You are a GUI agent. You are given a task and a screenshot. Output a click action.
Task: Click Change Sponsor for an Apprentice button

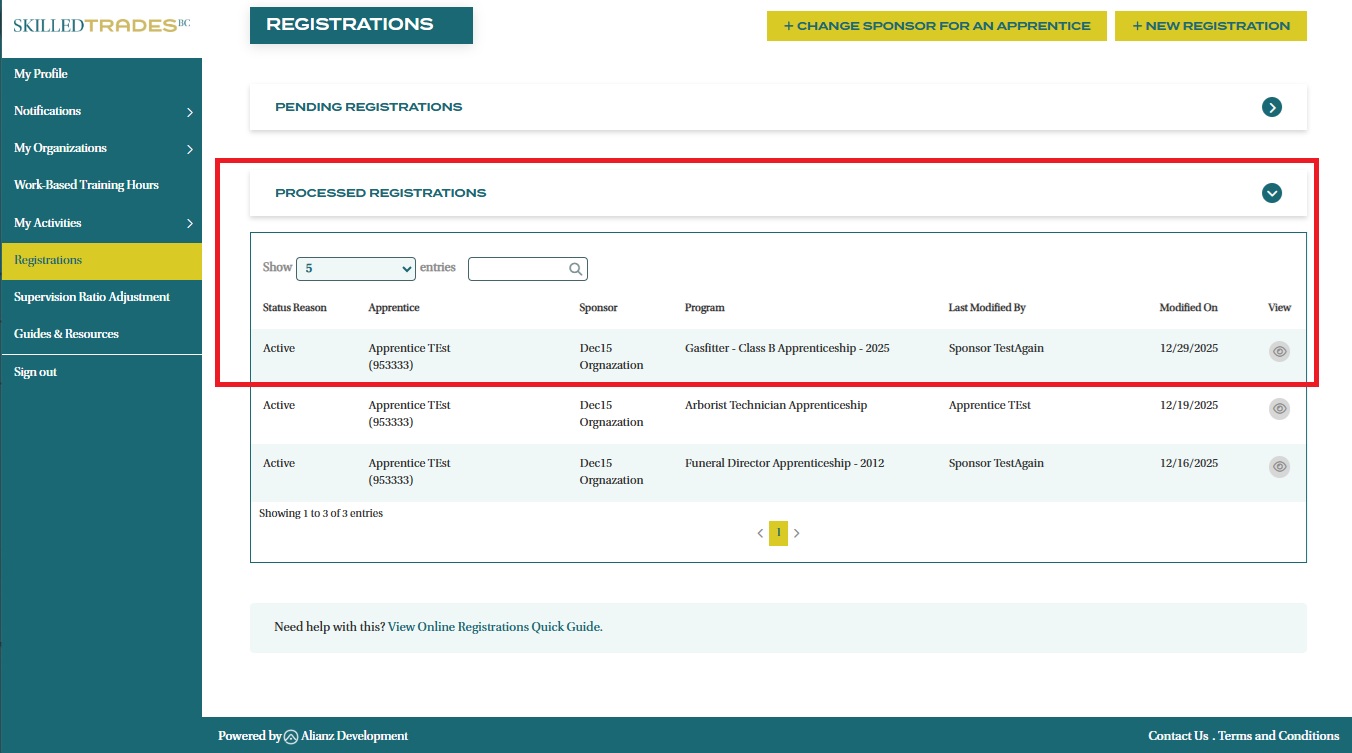[x=936, y=26]
